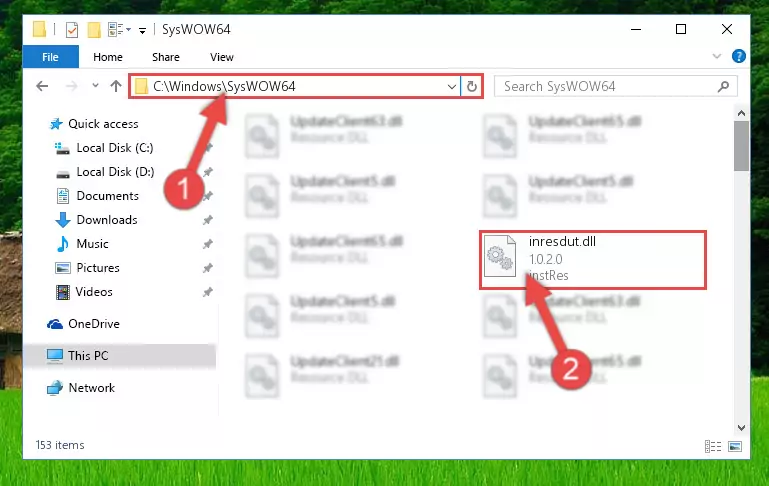
Task: Open the File ribbon tab
Action: click(51, 57)
